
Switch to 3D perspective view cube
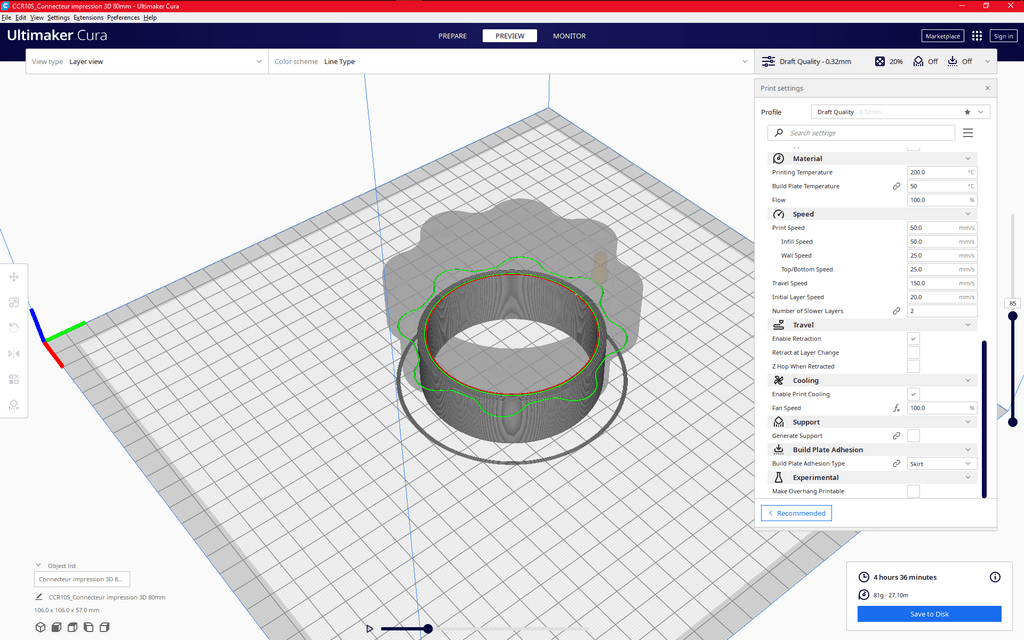click(40, 627)
